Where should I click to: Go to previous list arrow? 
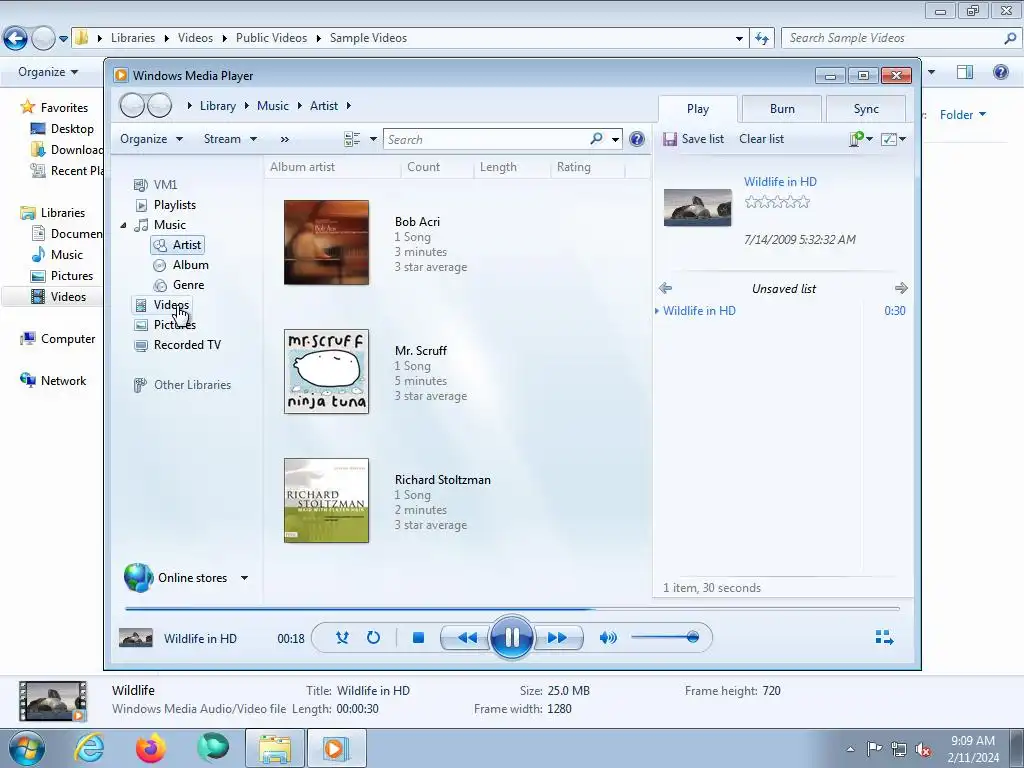665,288
